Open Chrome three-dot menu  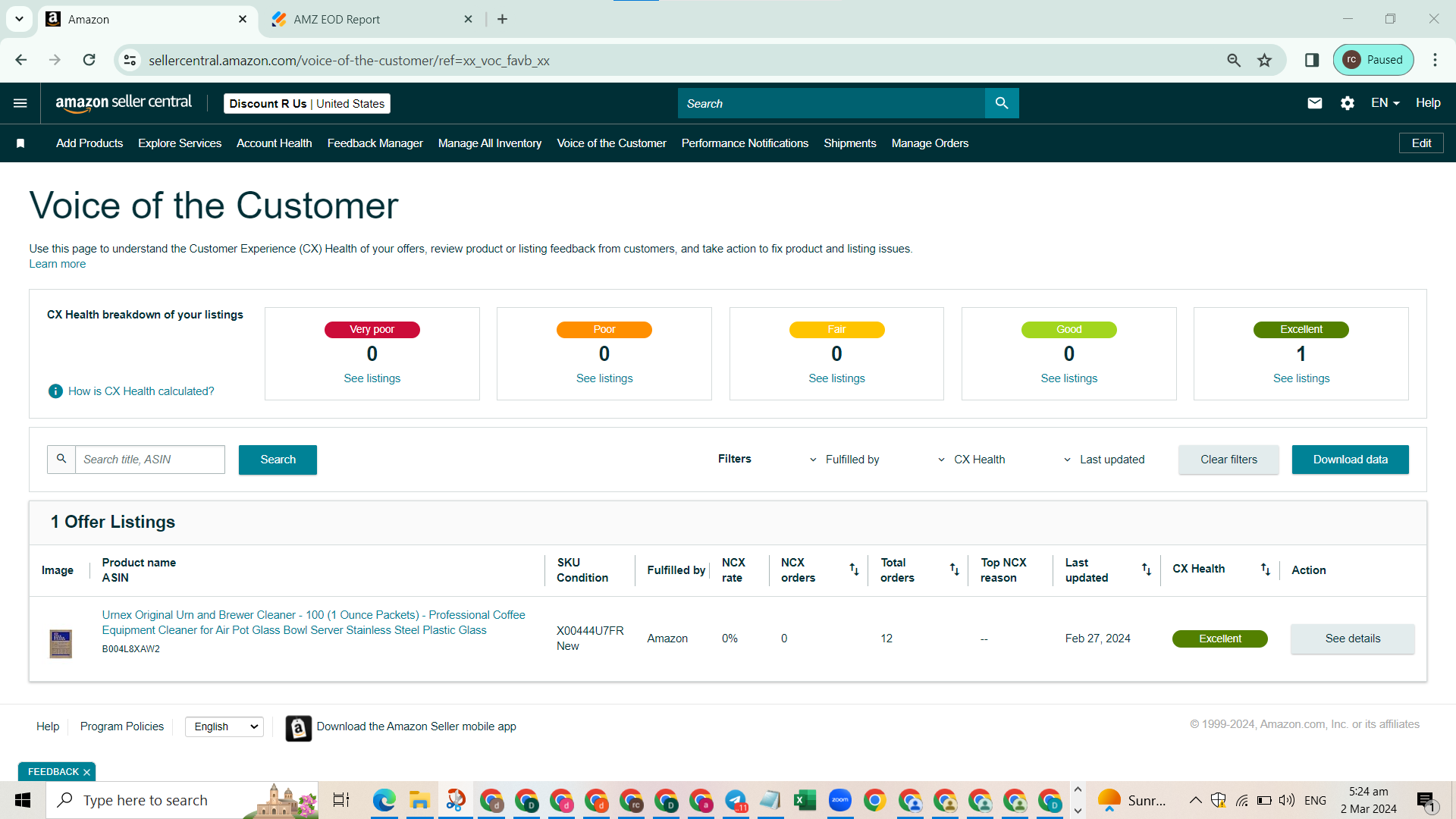[1435, 60]
